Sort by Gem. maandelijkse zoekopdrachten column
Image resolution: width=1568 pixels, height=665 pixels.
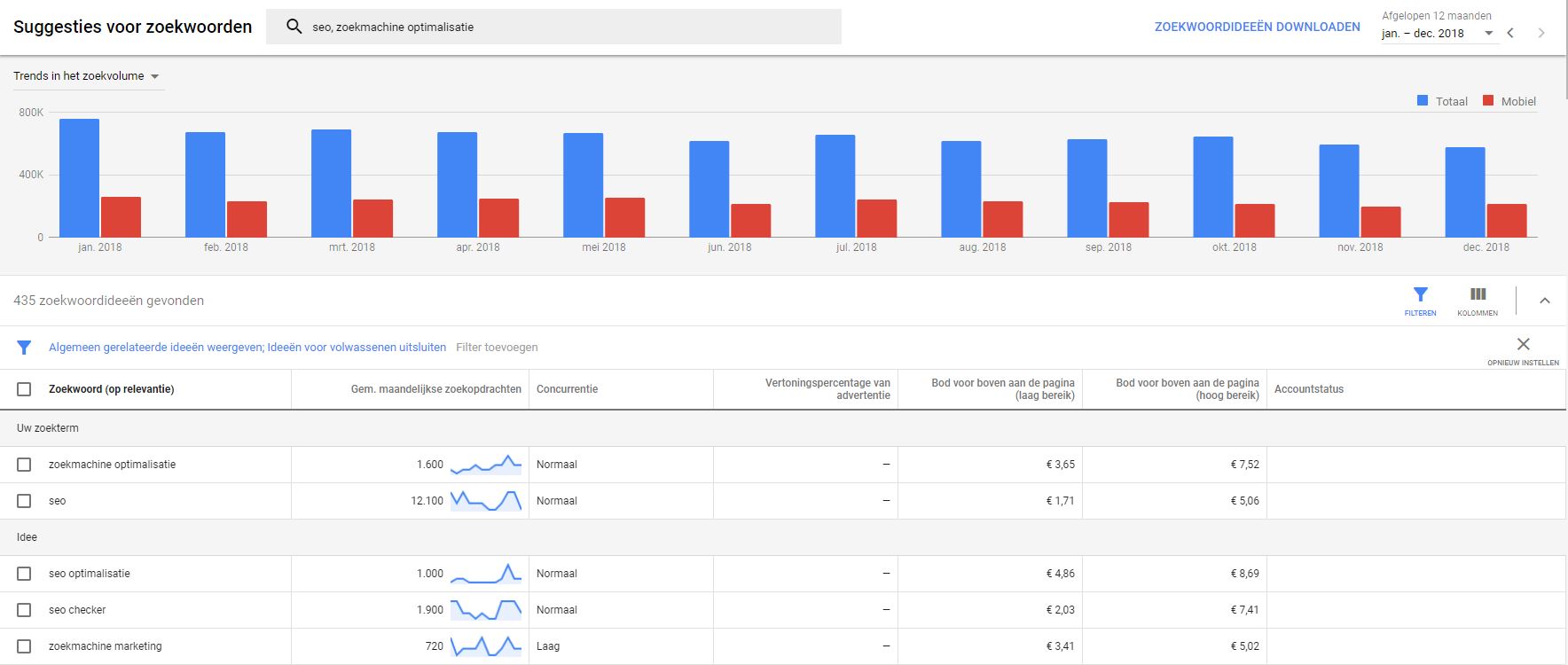435,389
